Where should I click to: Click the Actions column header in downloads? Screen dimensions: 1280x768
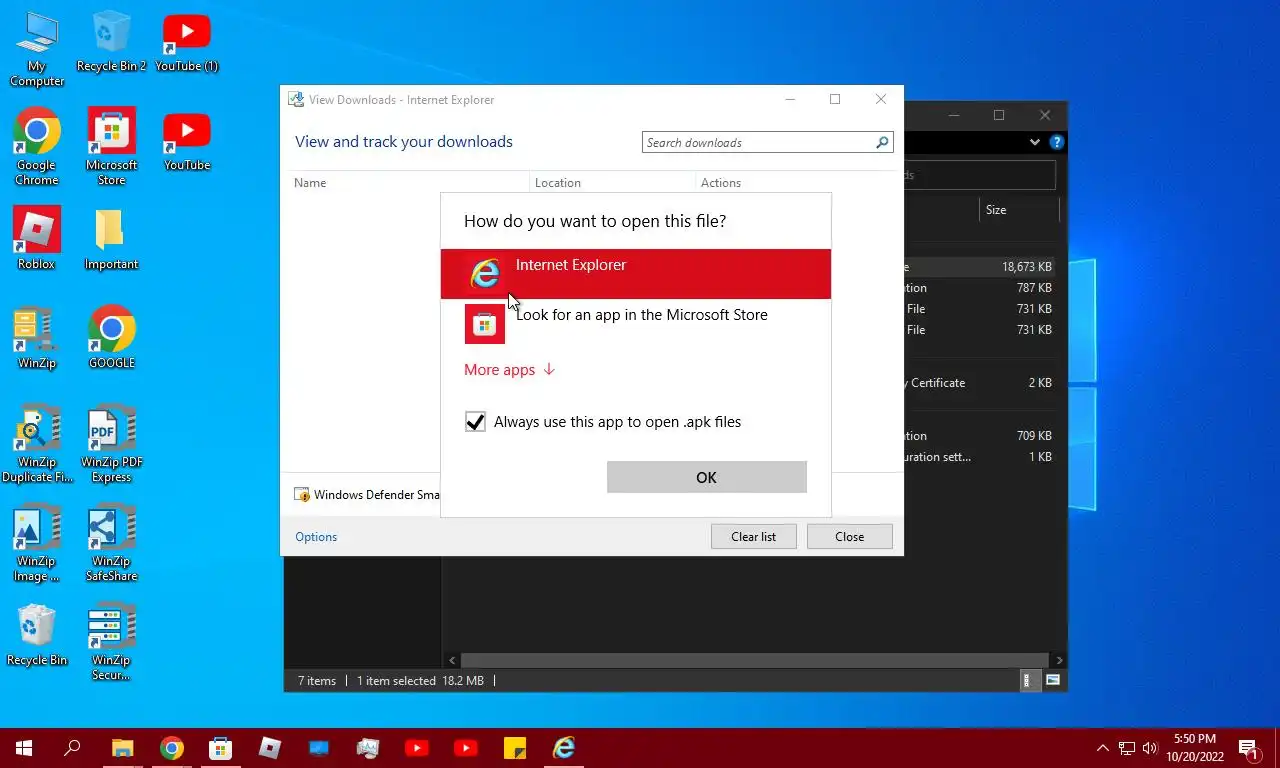[x=721, y=183]
